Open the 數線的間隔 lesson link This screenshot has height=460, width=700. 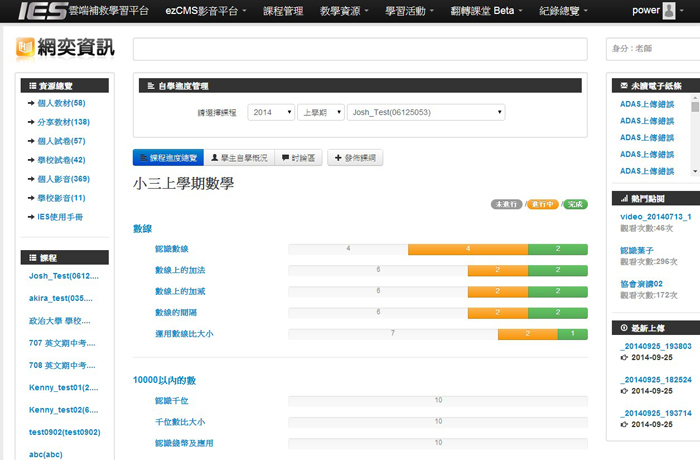coord(176,313)
